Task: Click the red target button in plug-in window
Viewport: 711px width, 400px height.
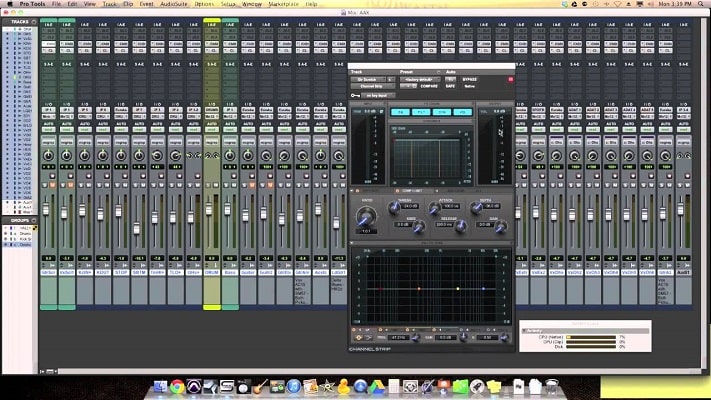Action: 511,79
